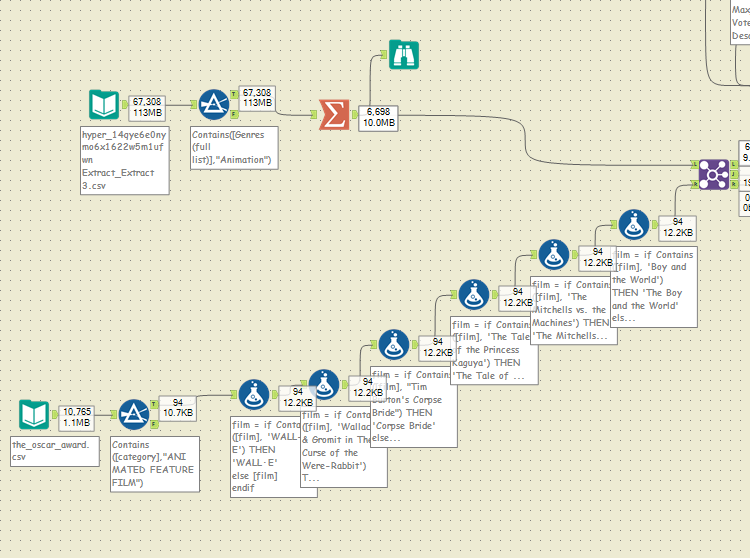Screen dimensions: 750x558
Task: Select the Summarize tool
Action: pyautogui.click(x=334, y=115)
